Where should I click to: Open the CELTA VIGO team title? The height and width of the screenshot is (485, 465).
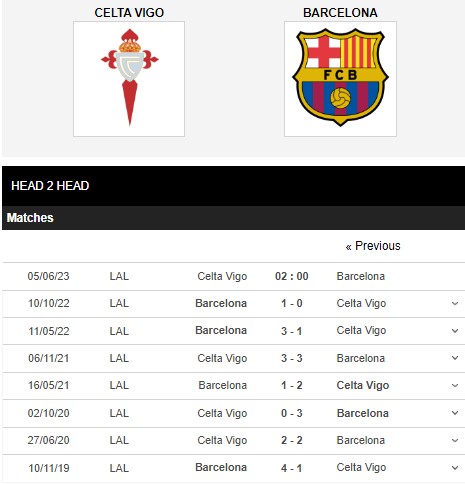[x=129, y=13]
